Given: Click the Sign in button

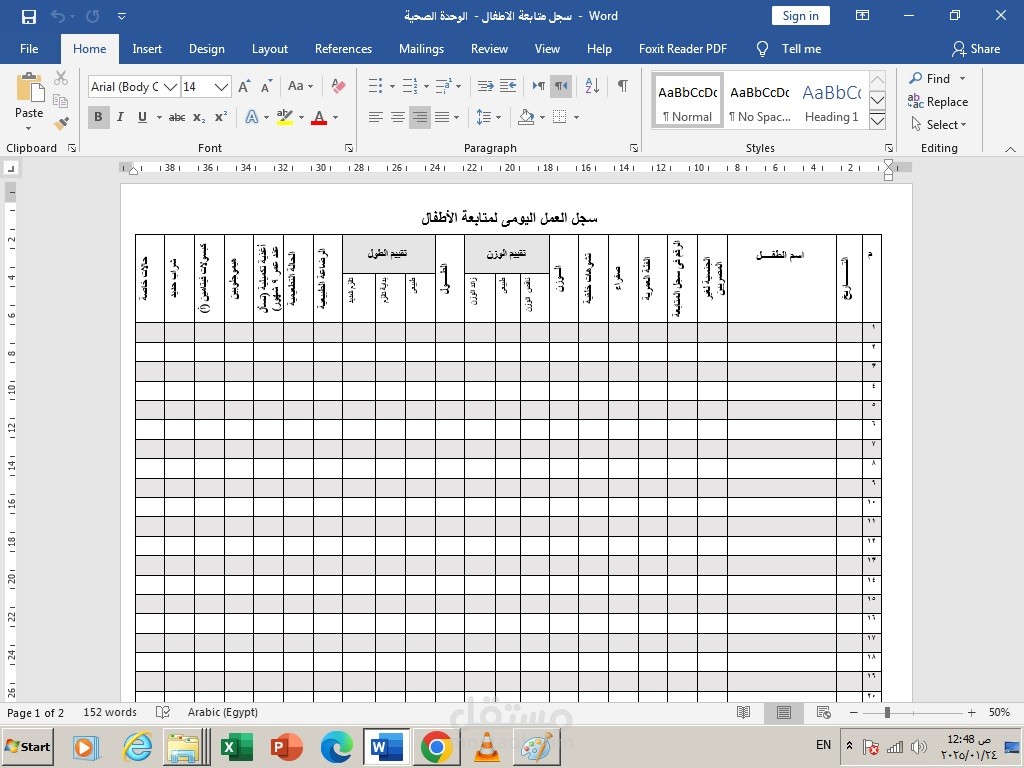Looking at the screenshot, I should coord(801,16).
